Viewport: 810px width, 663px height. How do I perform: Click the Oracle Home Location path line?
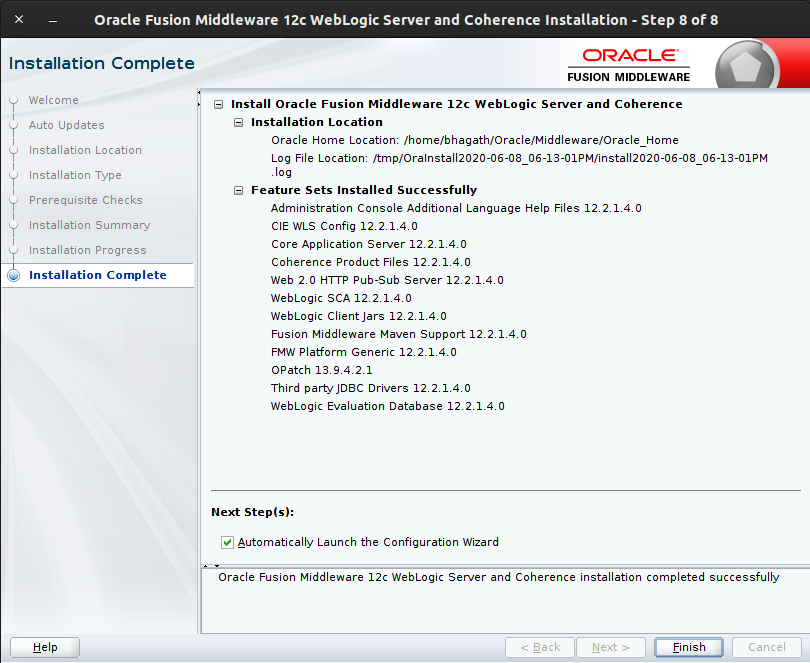pyautogui.click(x=475, y=140)
